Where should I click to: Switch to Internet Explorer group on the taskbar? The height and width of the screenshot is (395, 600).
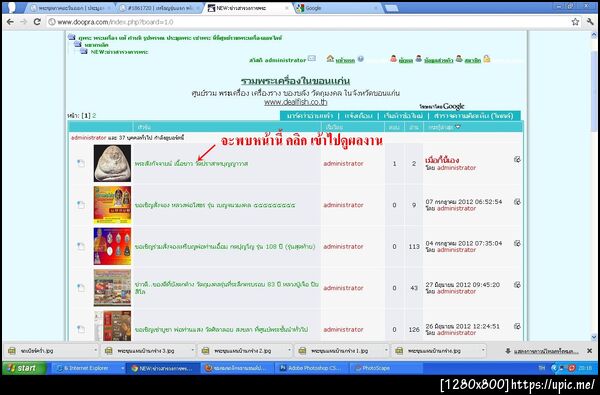click(x=88, y=368)
